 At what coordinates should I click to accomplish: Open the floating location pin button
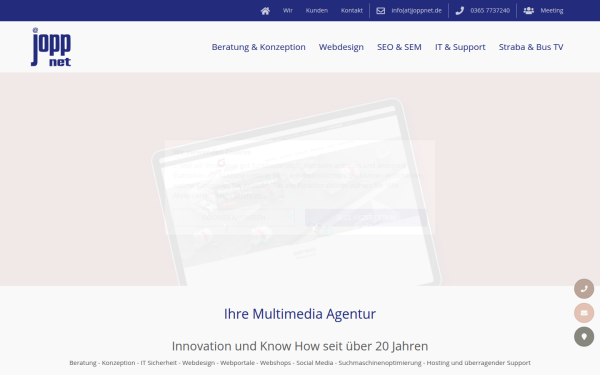[584, 337]
